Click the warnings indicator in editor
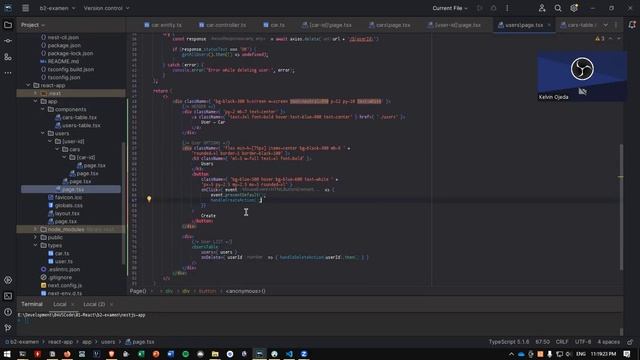The width and height of the screenshot is (640, 360). (600, 38)
